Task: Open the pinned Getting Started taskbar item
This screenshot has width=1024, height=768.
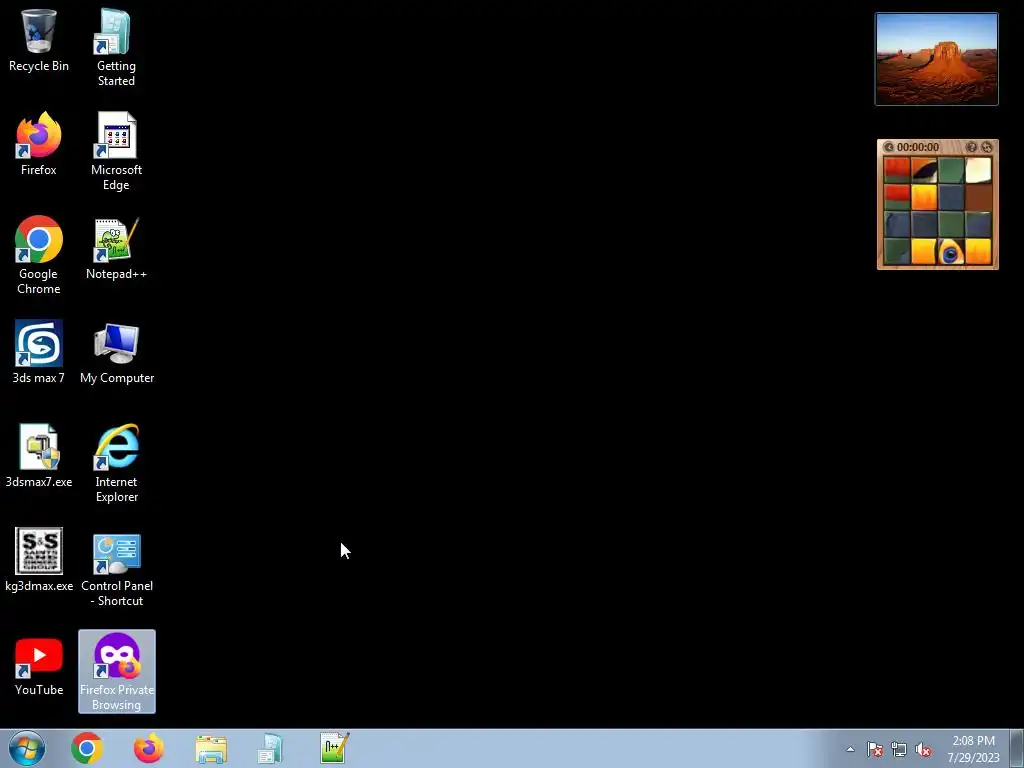Action: point(270,749)
